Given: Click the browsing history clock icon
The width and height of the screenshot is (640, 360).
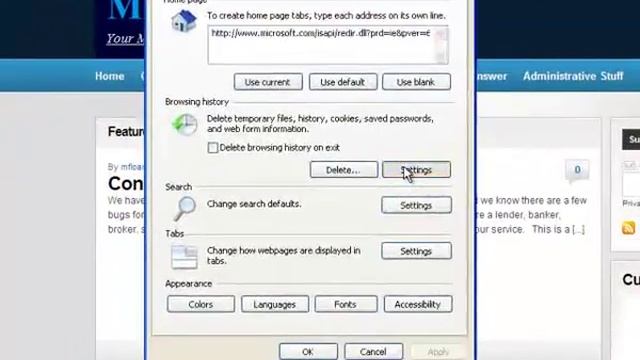Looking at the screenshot, I should coord(184,124).
